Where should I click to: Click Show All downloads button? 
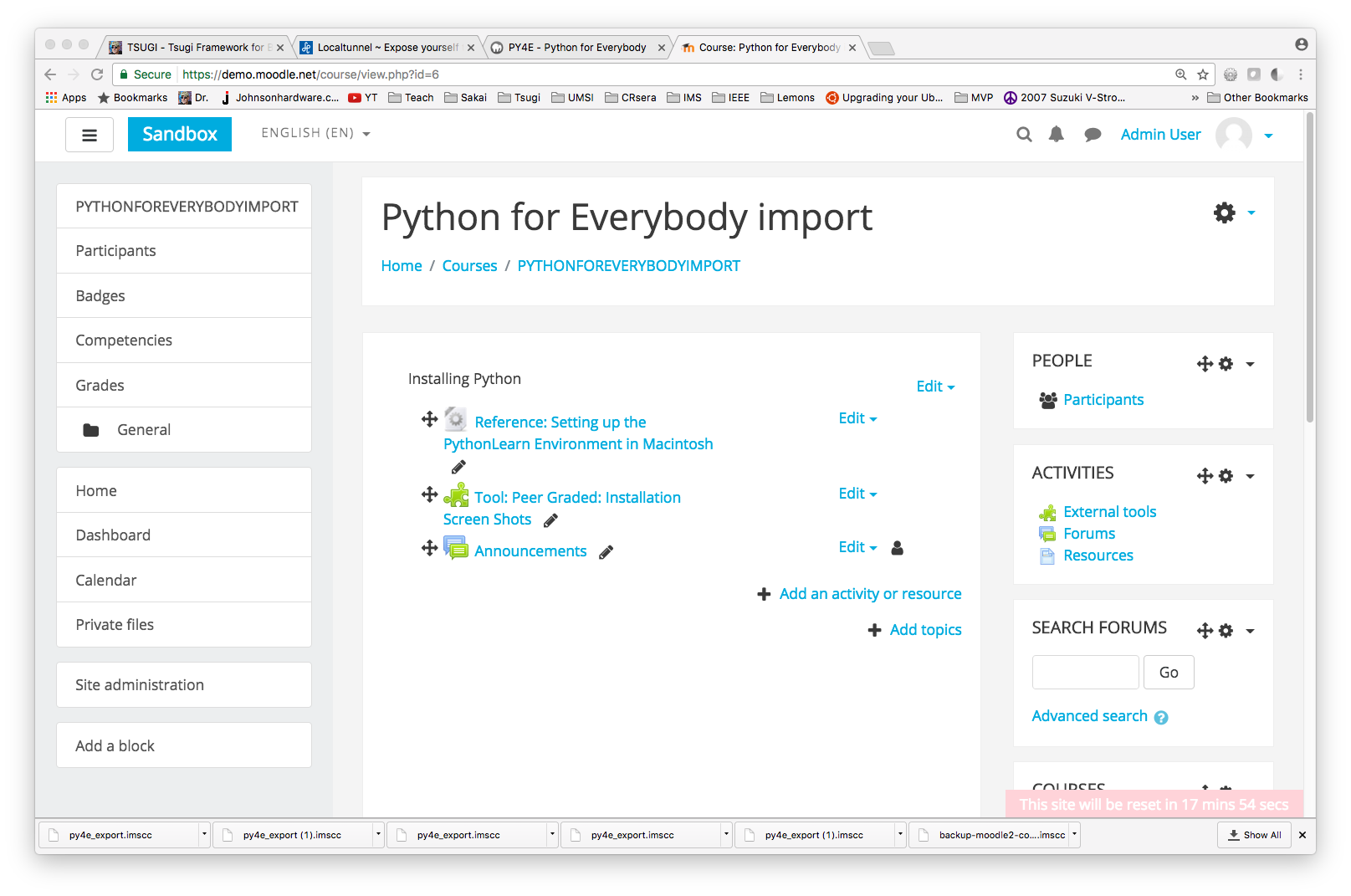point(1254,835)
